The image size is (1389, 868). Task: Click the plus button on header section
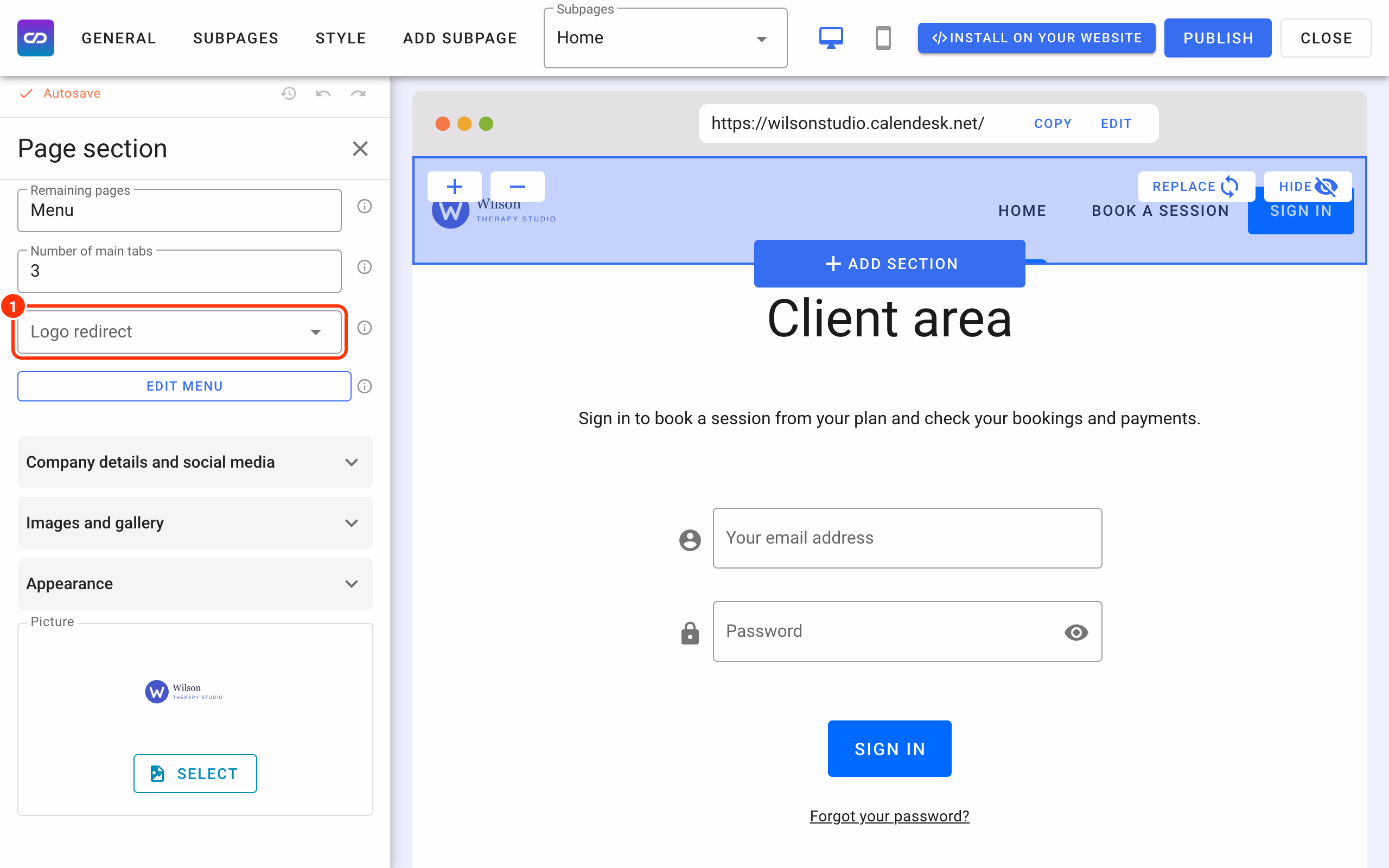(454, 187)
